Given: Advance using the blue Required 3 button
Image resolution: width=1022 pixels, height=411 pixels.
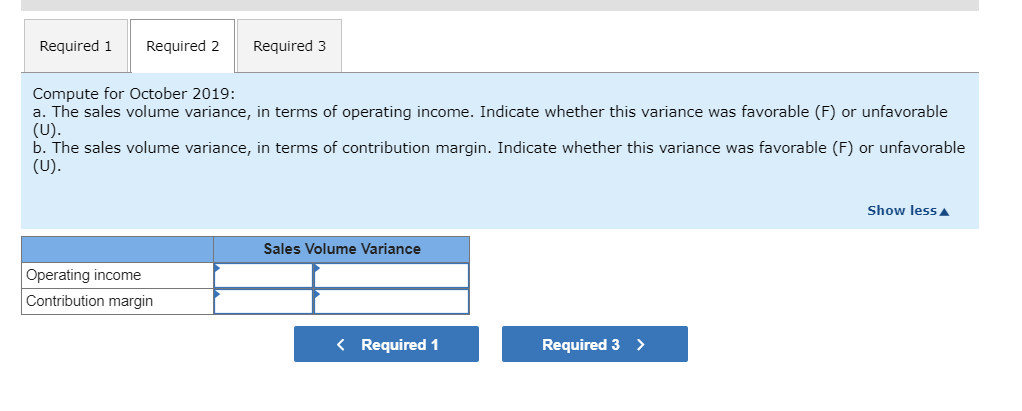Looking at the screenshot, I should (x=594, y=344).
